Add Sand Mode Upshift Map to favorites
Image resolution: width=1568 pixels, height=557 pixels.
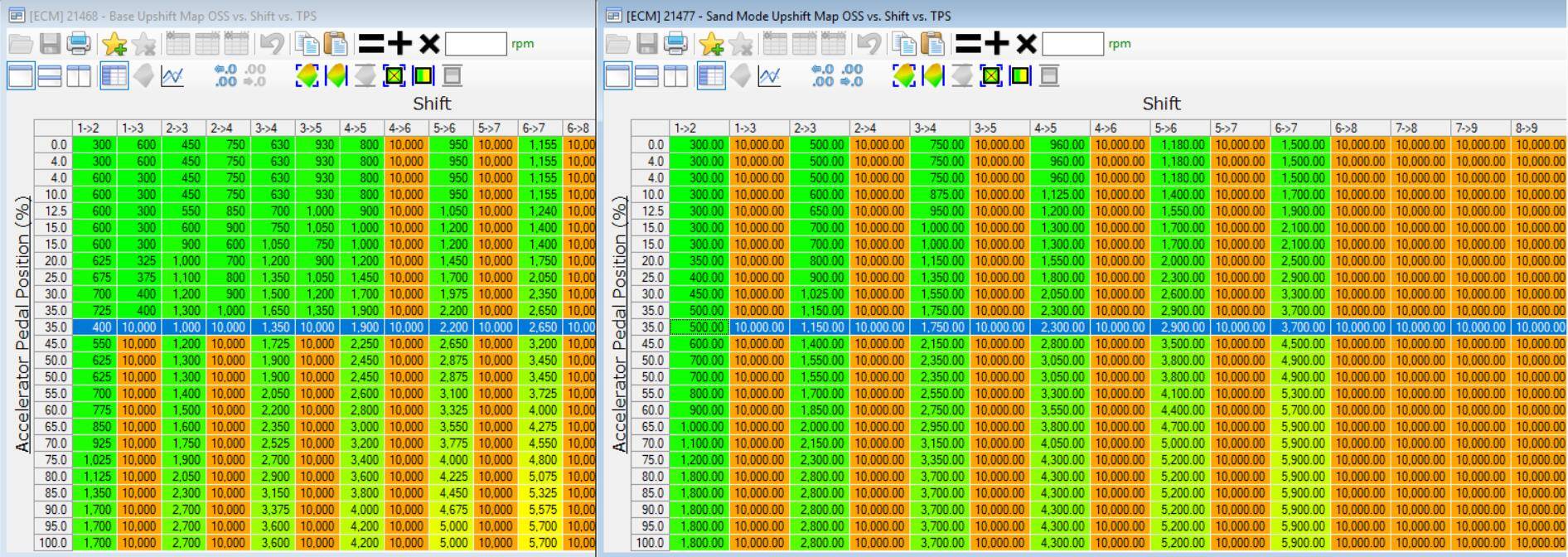coord(711,43)
